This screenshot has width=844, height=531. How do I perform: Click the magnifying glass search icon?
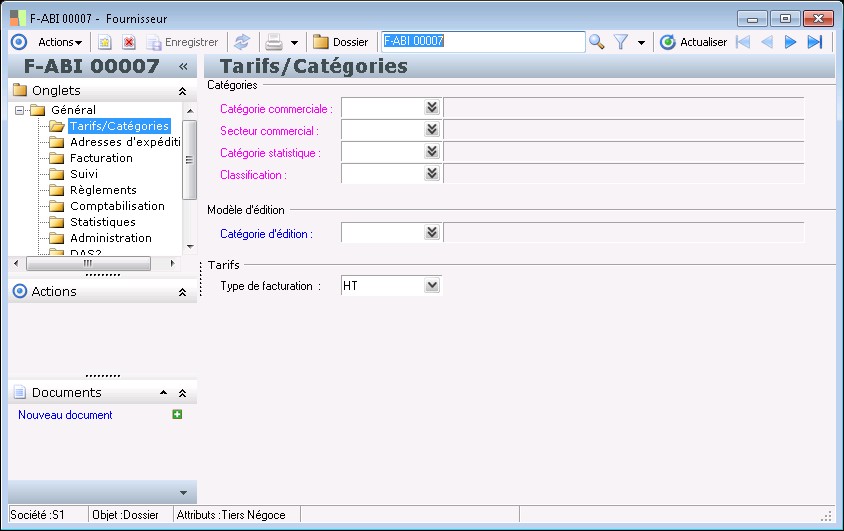pos(596,42)
